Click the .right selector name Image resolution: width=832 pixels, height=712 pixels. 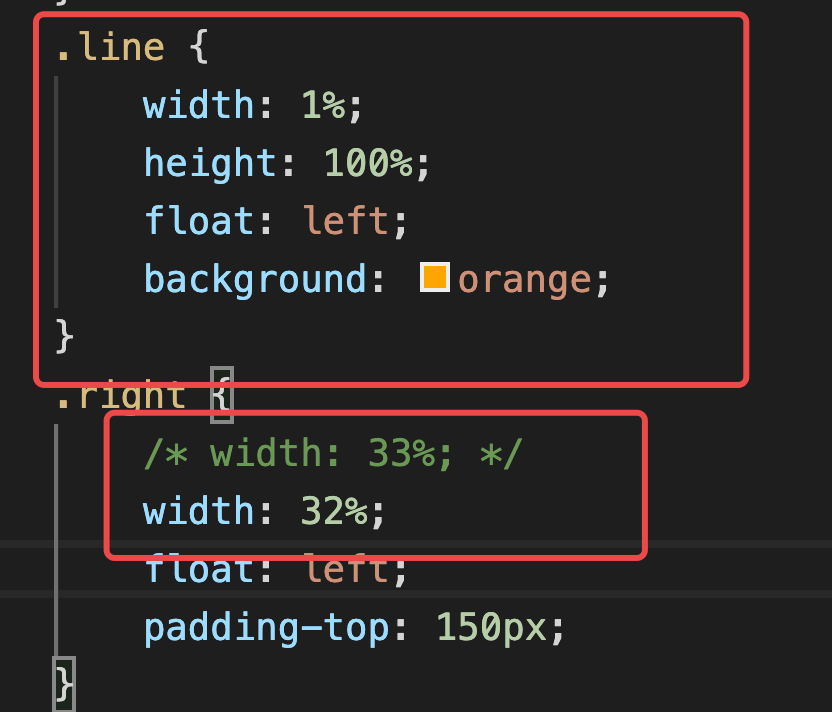click(x=120, y=396)
